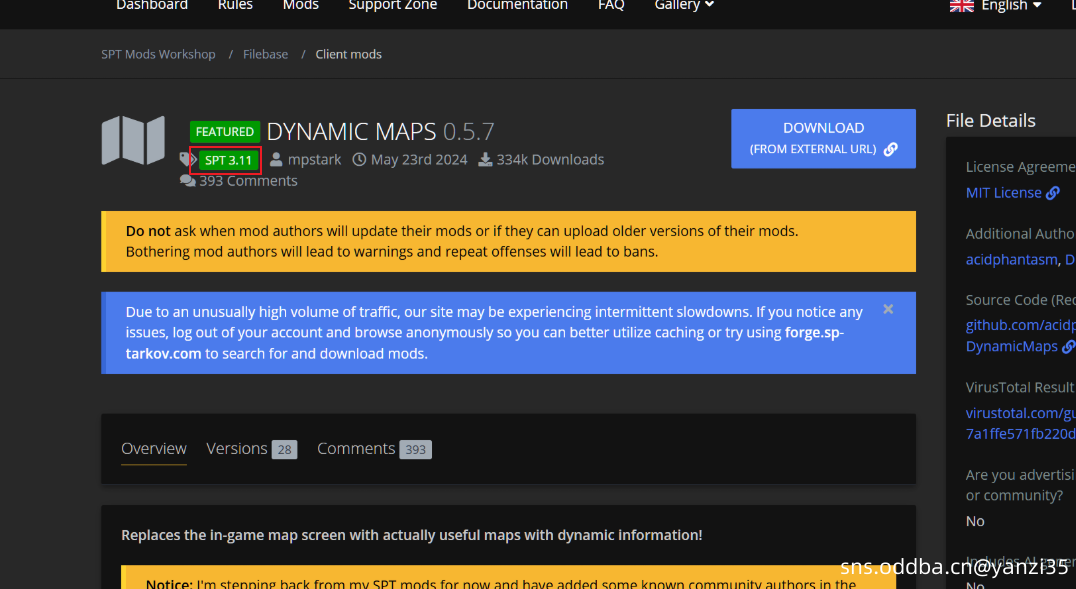The width and height of the screenshot is (1076, 589).
Task: Open the MIT License link
Action: tap(1003, 193)
